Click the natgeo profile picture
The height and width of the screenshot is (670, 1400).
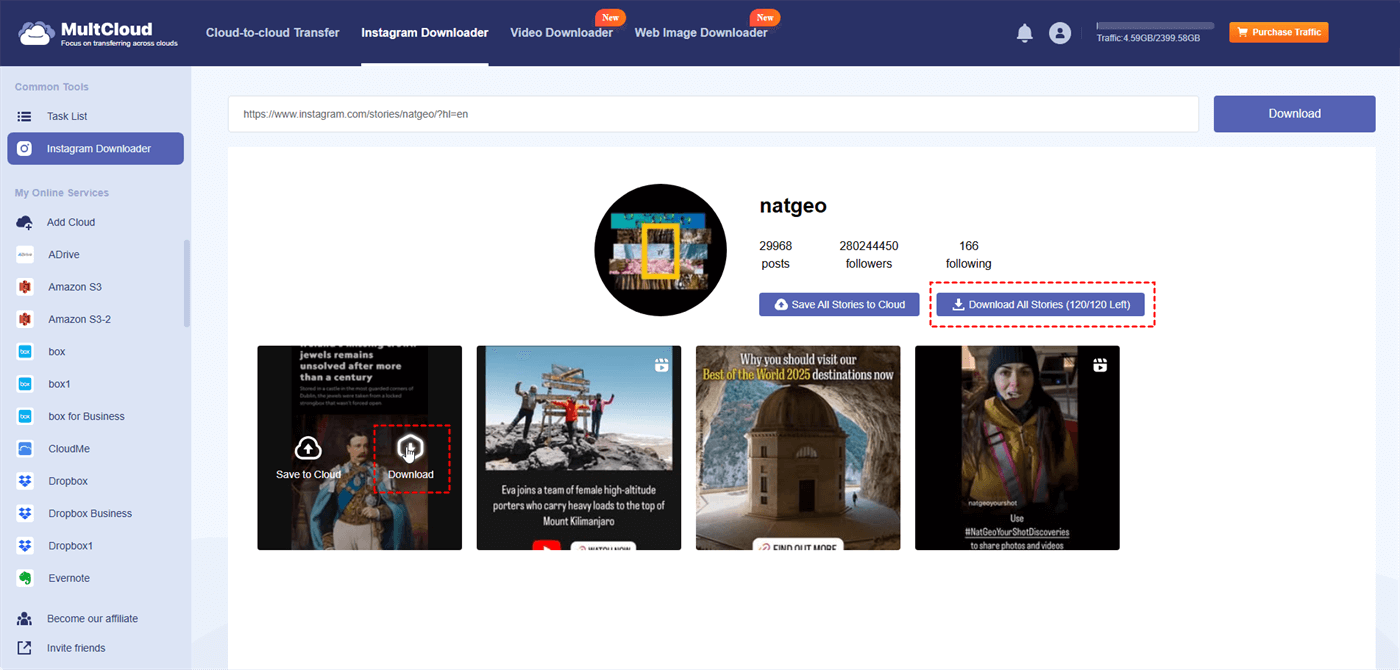pos(660,250)
